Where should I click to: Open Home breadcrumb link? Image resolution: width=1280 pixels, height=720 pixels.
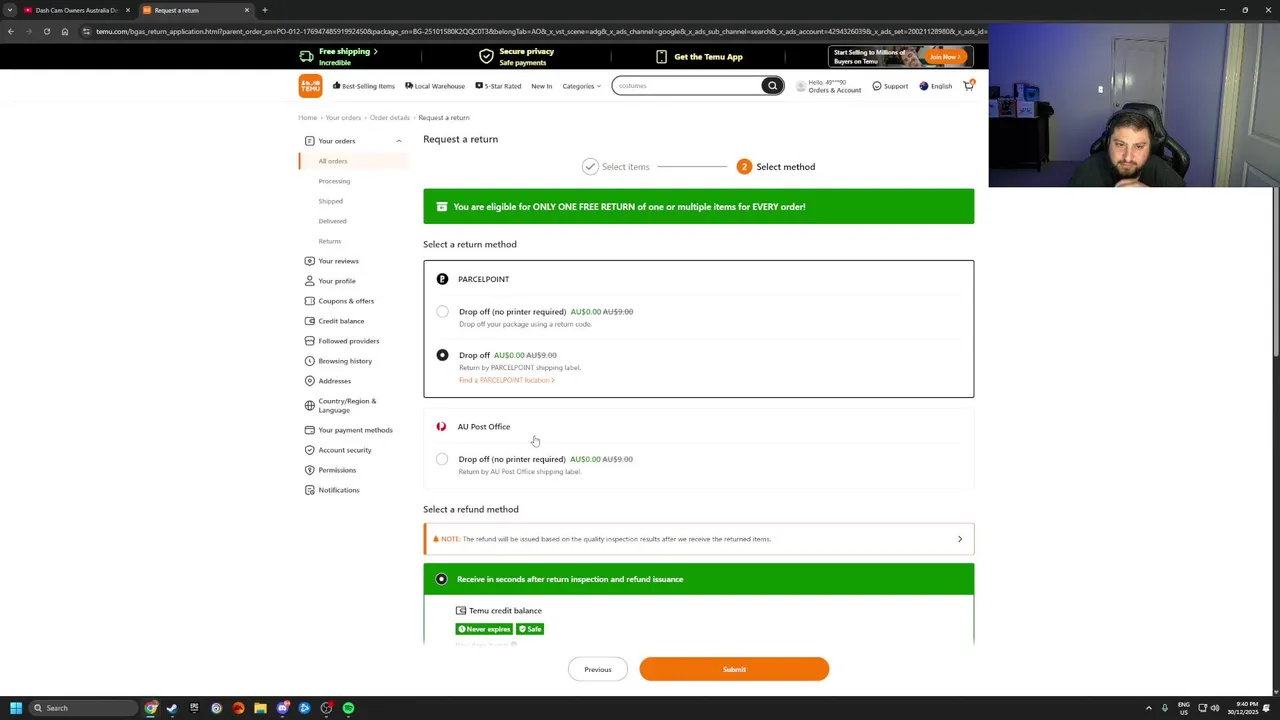coord(307,118)
